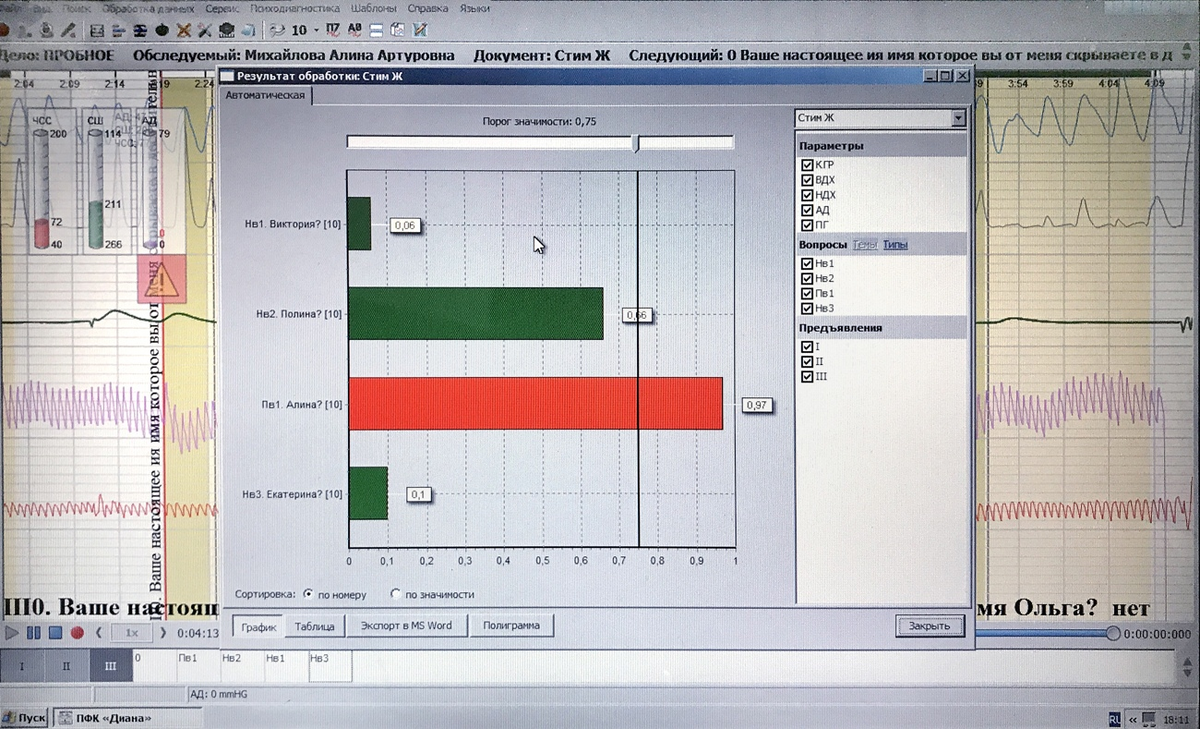Toggle the Пв1 question checkbox

[807, 294]
